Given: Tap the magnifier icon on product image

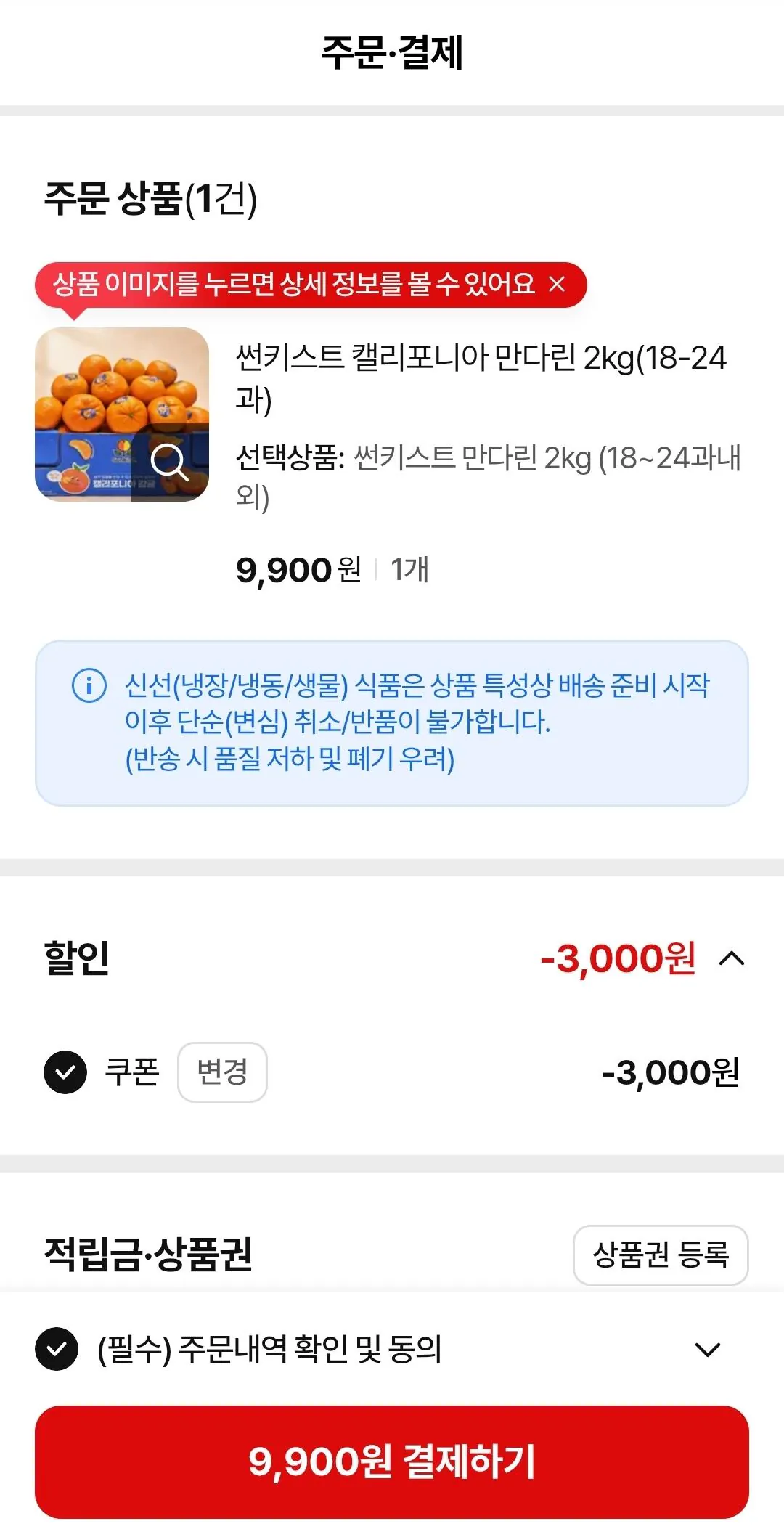Looking at the screenshot, I should coord(170,462).
